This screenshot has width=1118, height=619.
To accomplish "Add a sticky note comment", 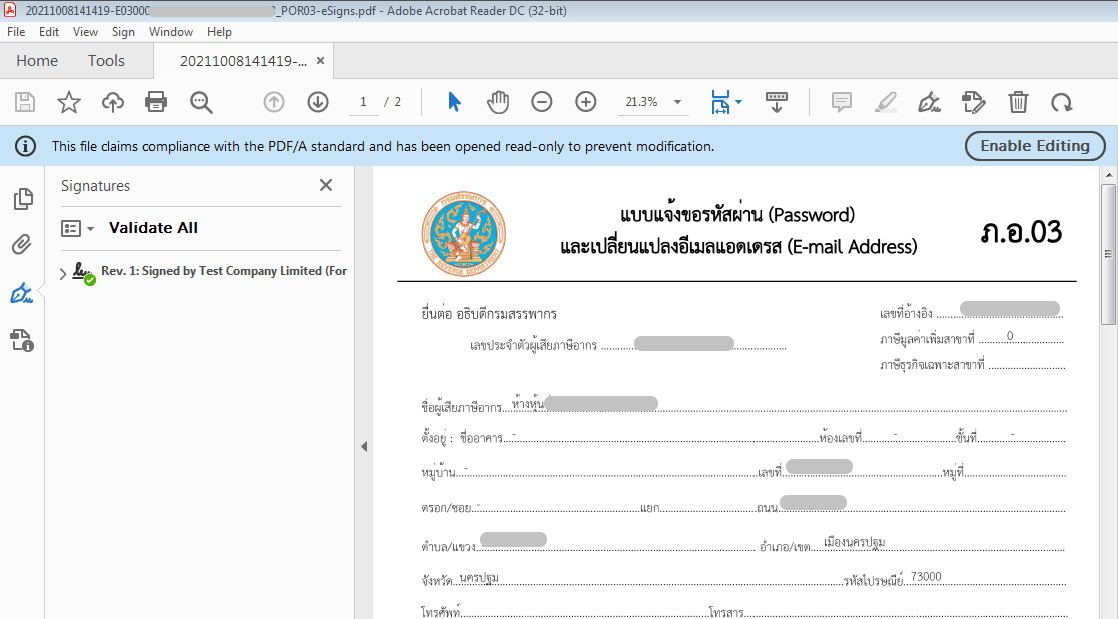I will (x=842, y=102).
